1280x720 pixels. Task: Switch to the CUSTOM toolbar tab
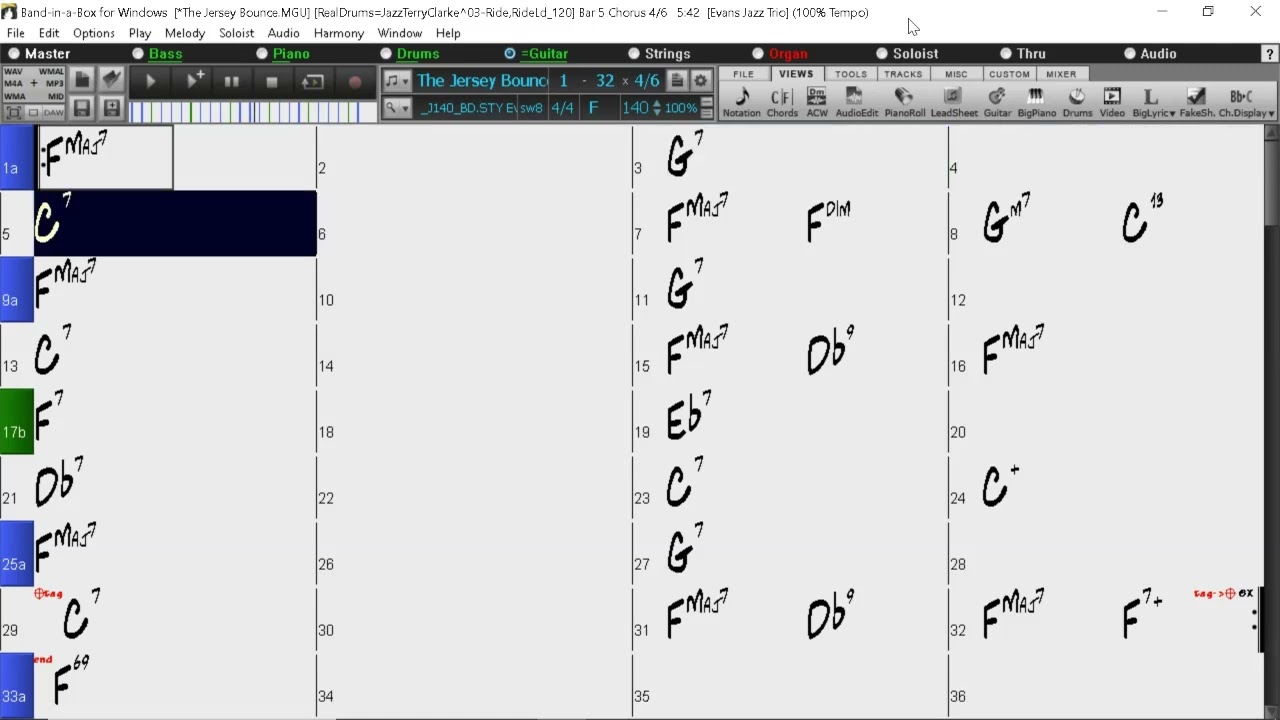(1009, 74)
